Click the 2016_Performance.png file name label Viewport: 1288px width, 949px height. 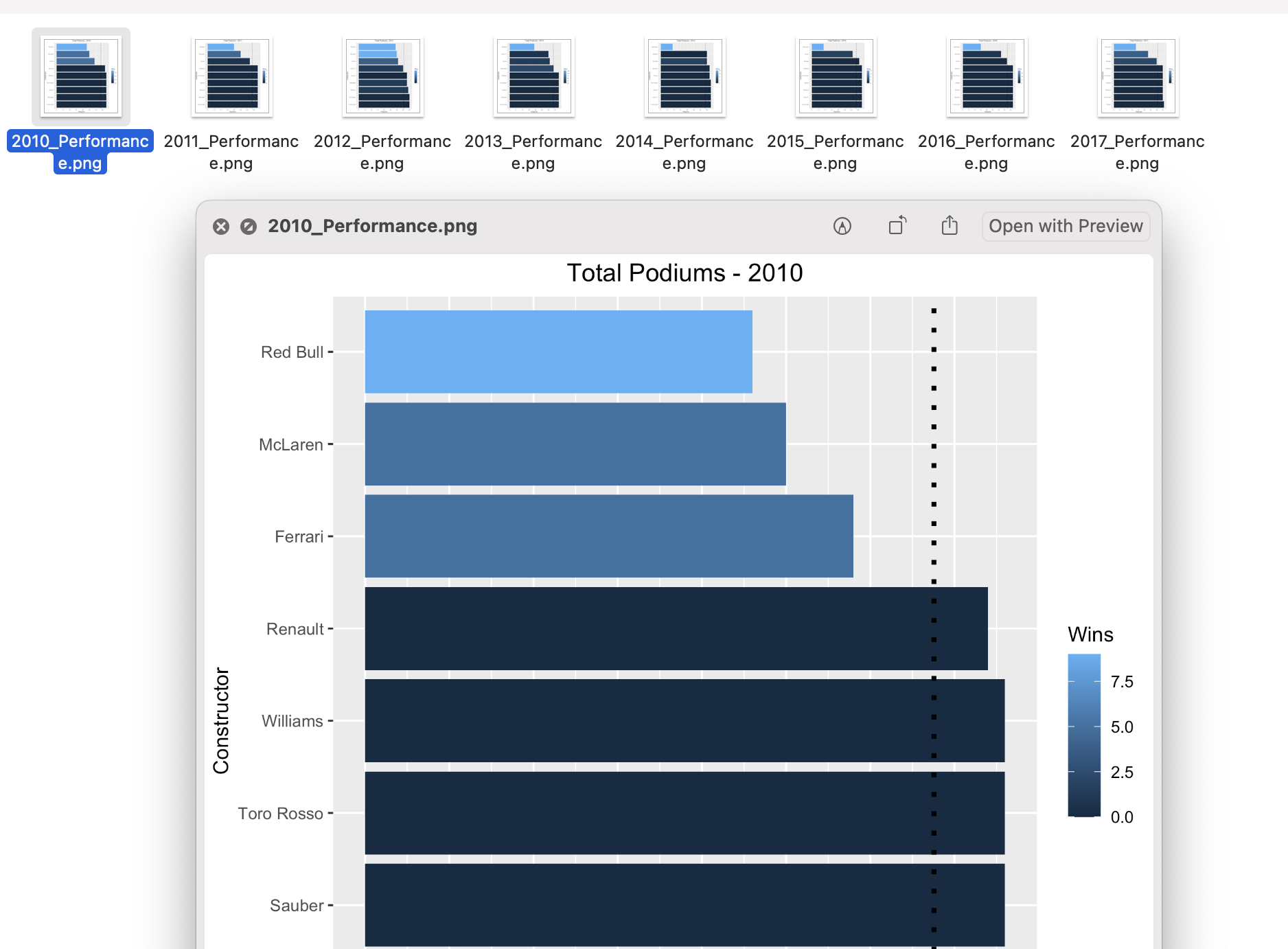pos(987,152)
